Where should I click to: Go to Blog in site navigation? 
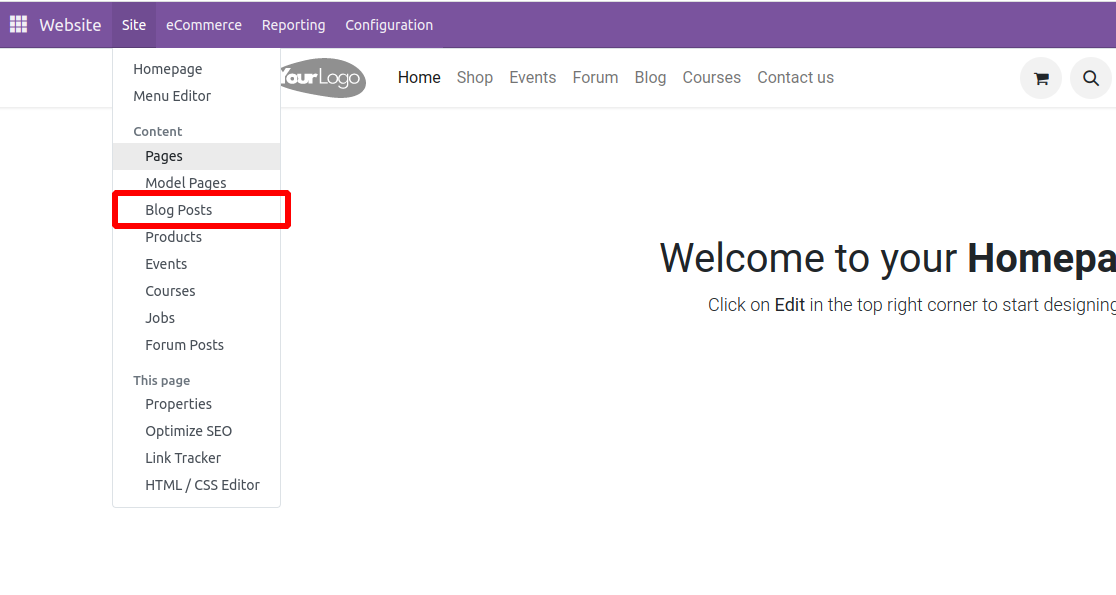[x=651, y=78]
